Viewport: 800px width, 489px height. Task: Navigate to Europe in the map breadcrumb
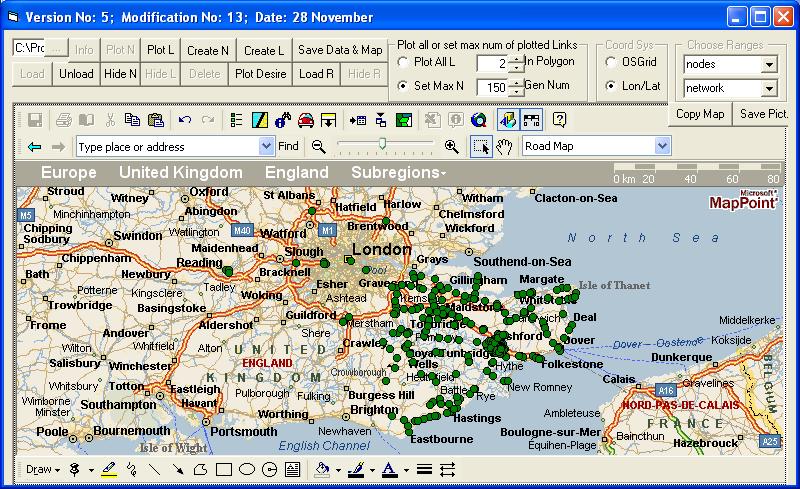click(x=68, y=173)
